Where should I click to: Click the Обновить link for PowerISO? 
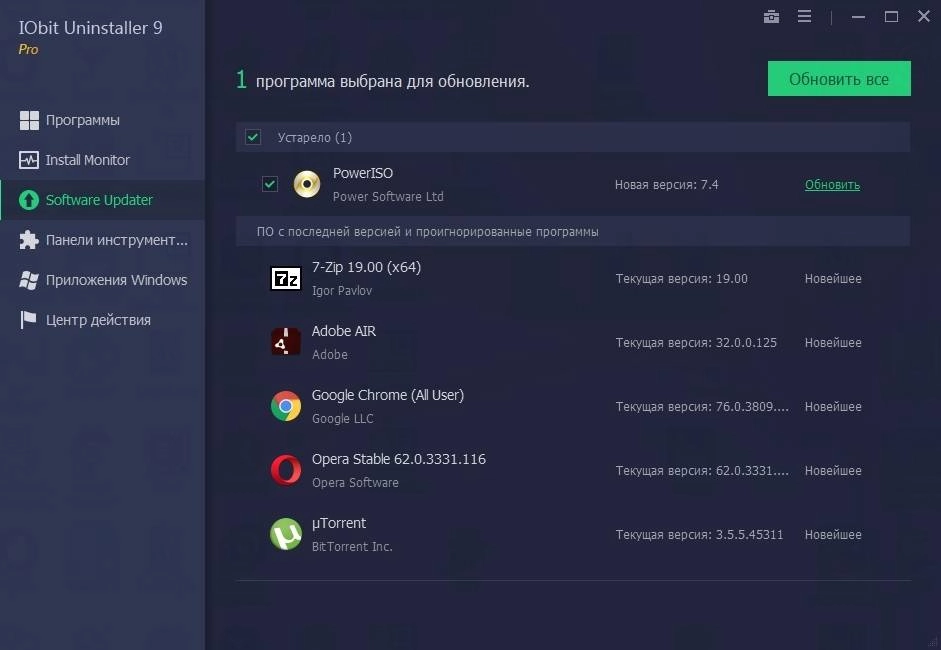pos(832,185)
